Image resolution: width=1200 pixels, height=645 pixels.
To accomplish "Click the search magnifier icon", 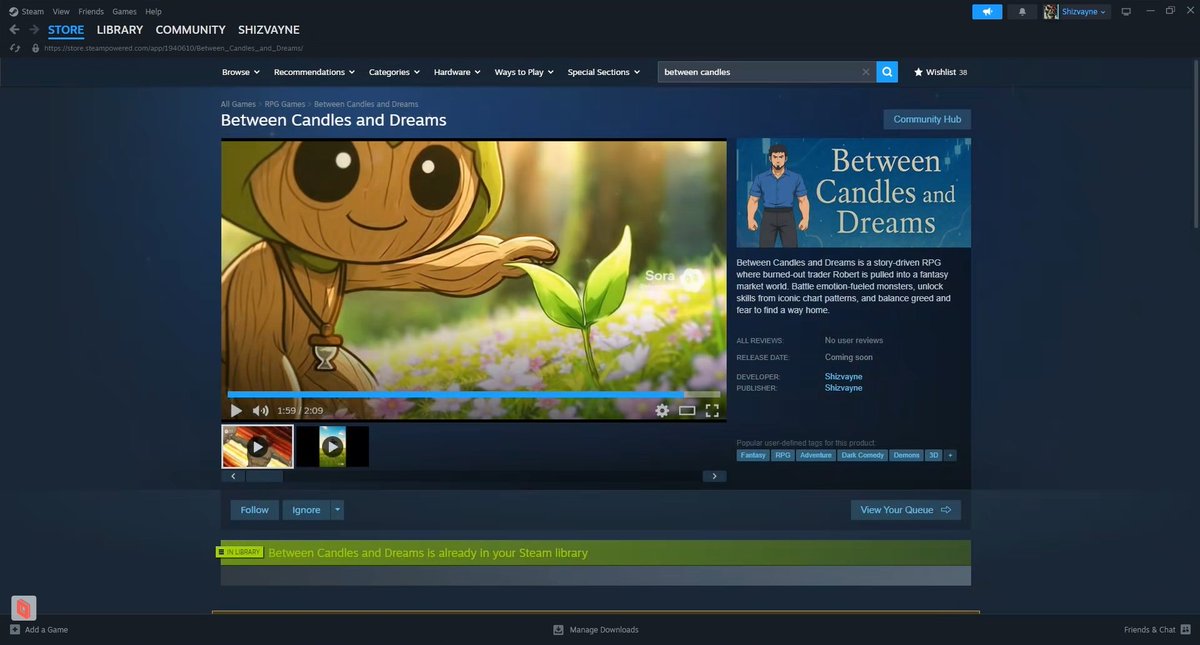I will pos(886,71).
